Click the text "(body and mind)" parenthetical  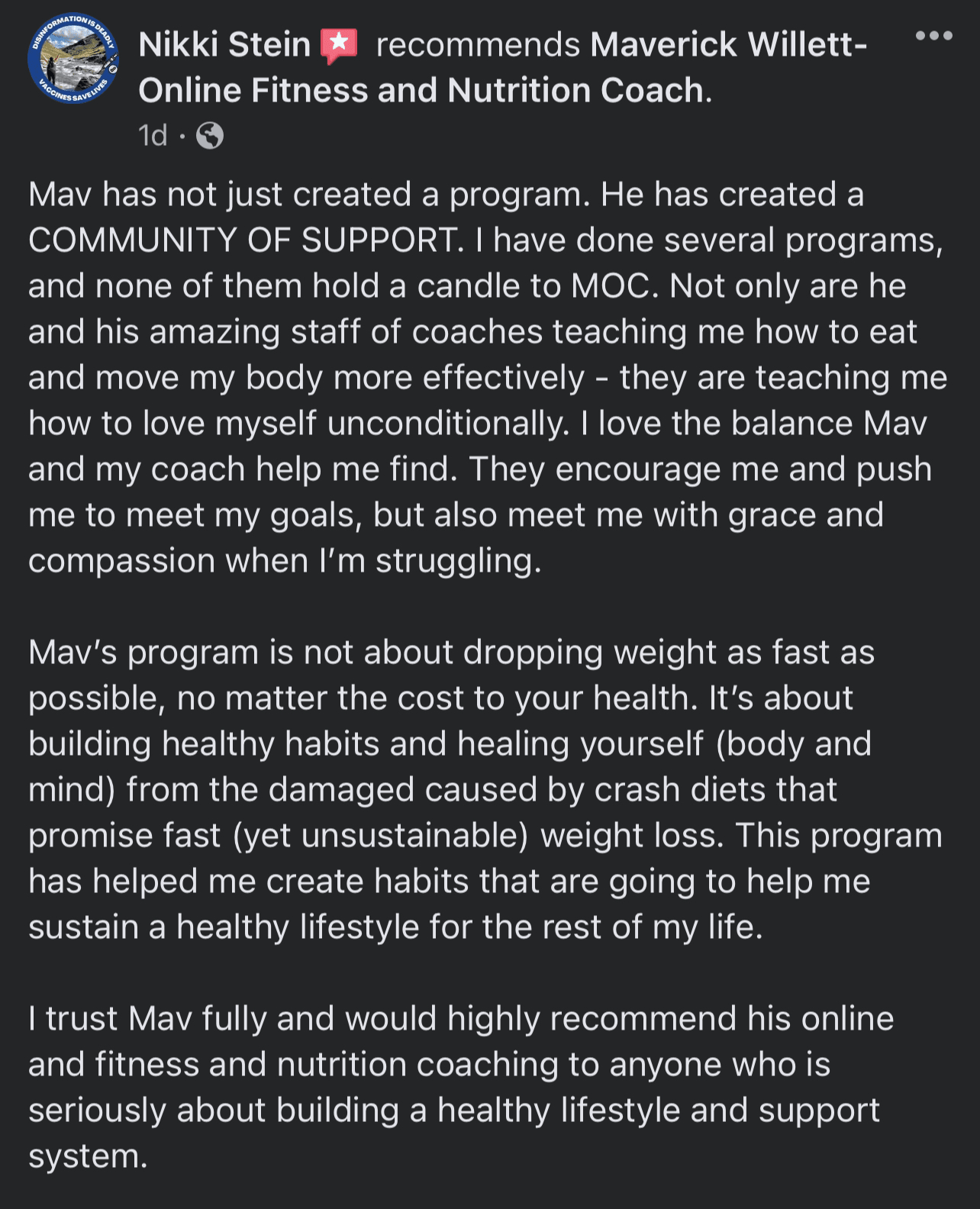click(x=792, y=744)
